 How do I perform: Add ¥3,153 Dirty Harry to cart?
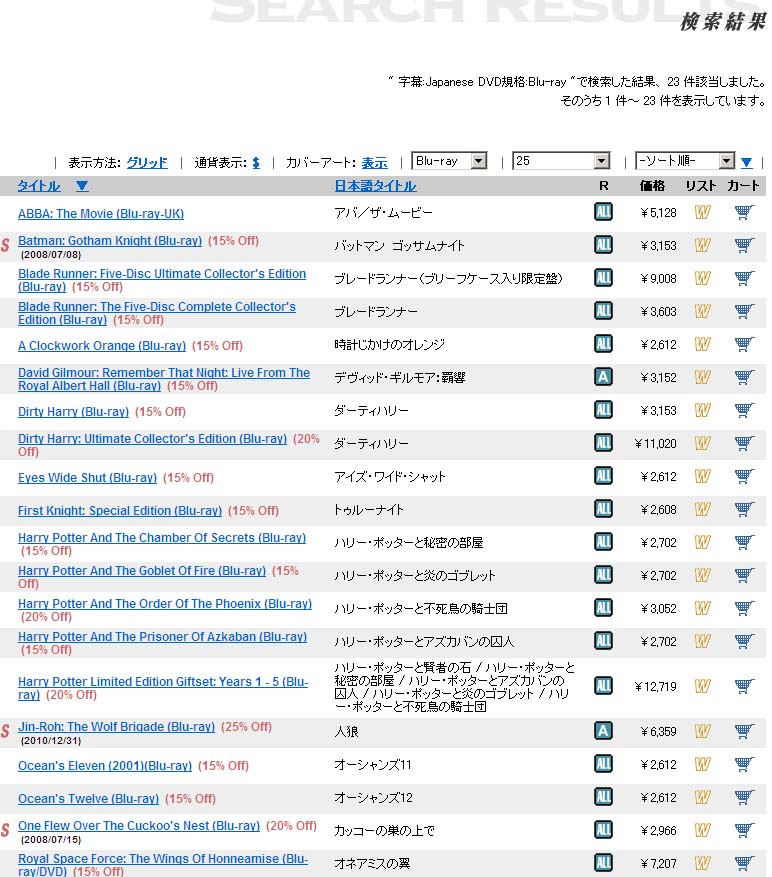coord(744,411)
